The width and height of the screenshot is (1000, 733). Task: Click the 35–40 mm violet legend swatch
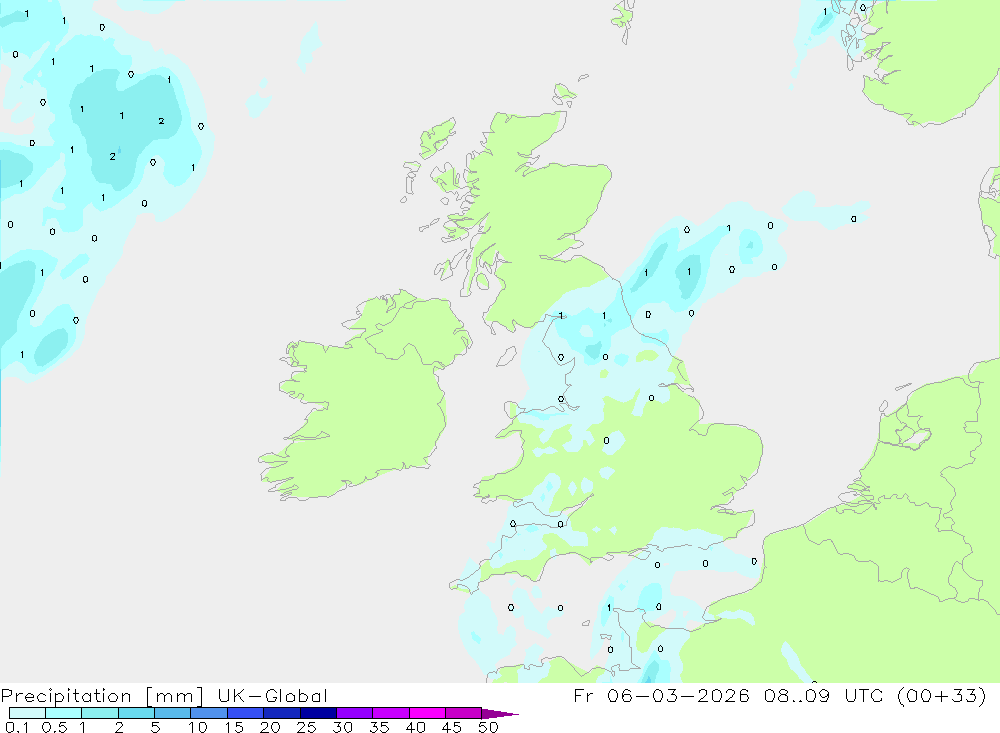click(391, 713)
